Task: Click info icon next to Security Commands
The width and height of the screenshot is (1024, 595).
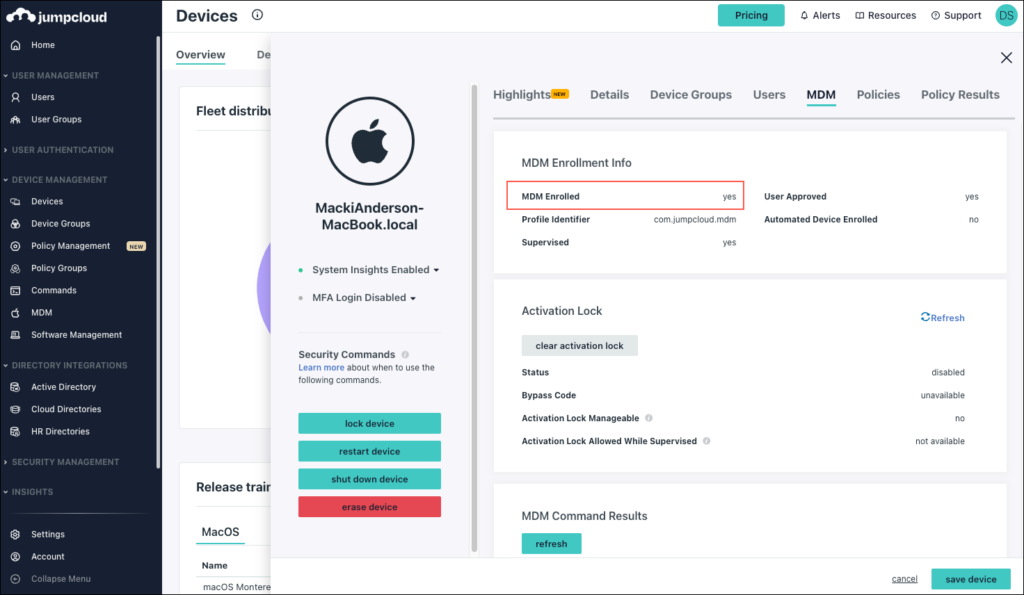Action: click(405, 355)
